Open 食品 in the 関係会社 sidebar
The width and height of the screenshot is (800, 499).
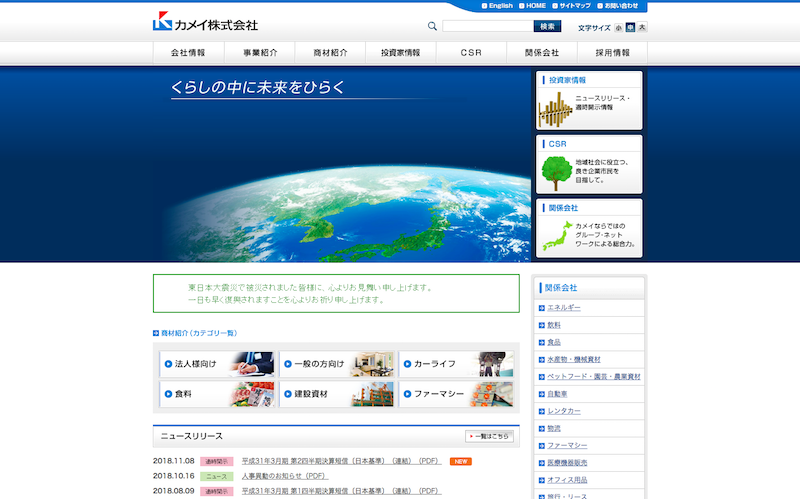coord(554,342)
